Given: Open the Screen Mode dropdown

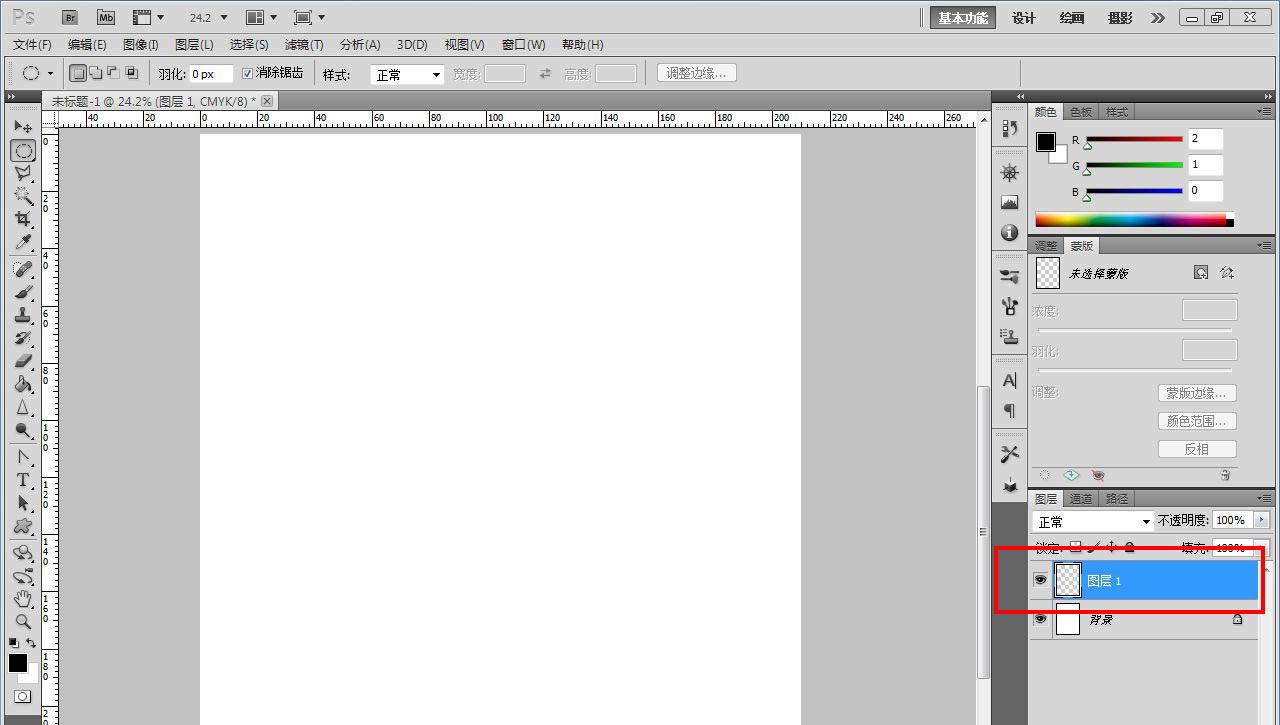Looking at the screenshot, I should 310,17.
